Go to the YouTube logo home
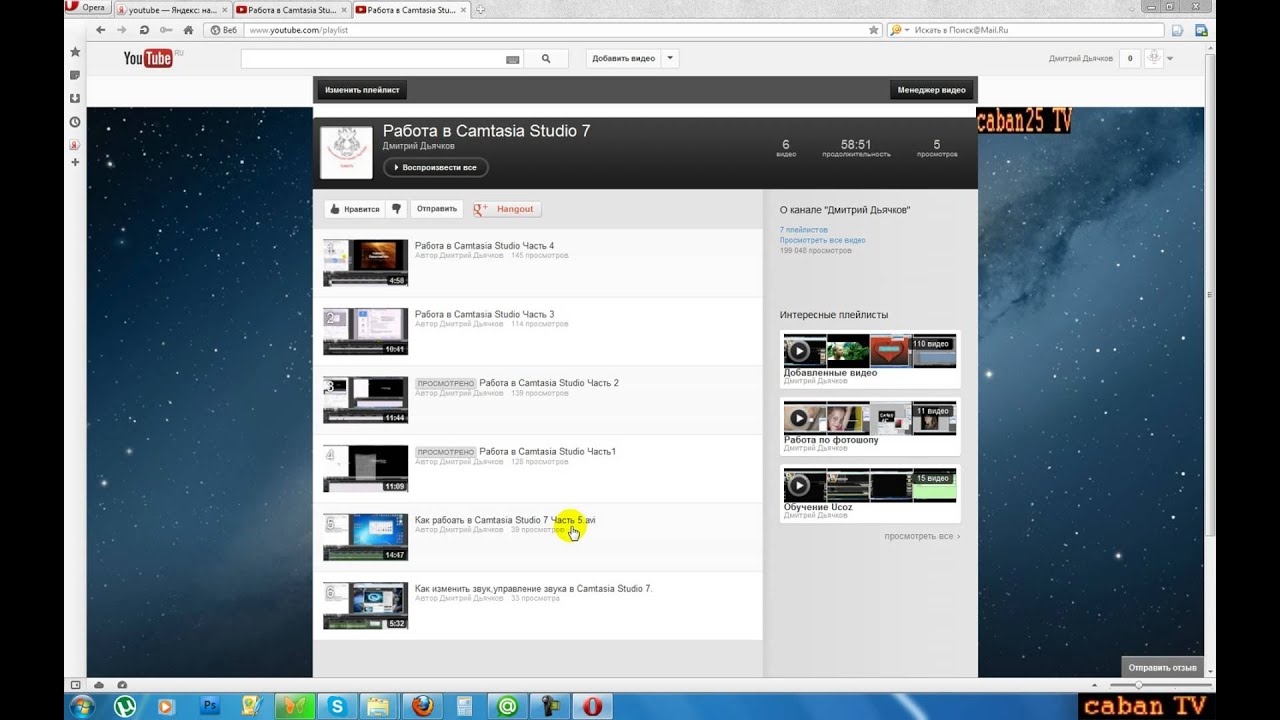This screenshot has width=1280, height=720. [147, 58]
